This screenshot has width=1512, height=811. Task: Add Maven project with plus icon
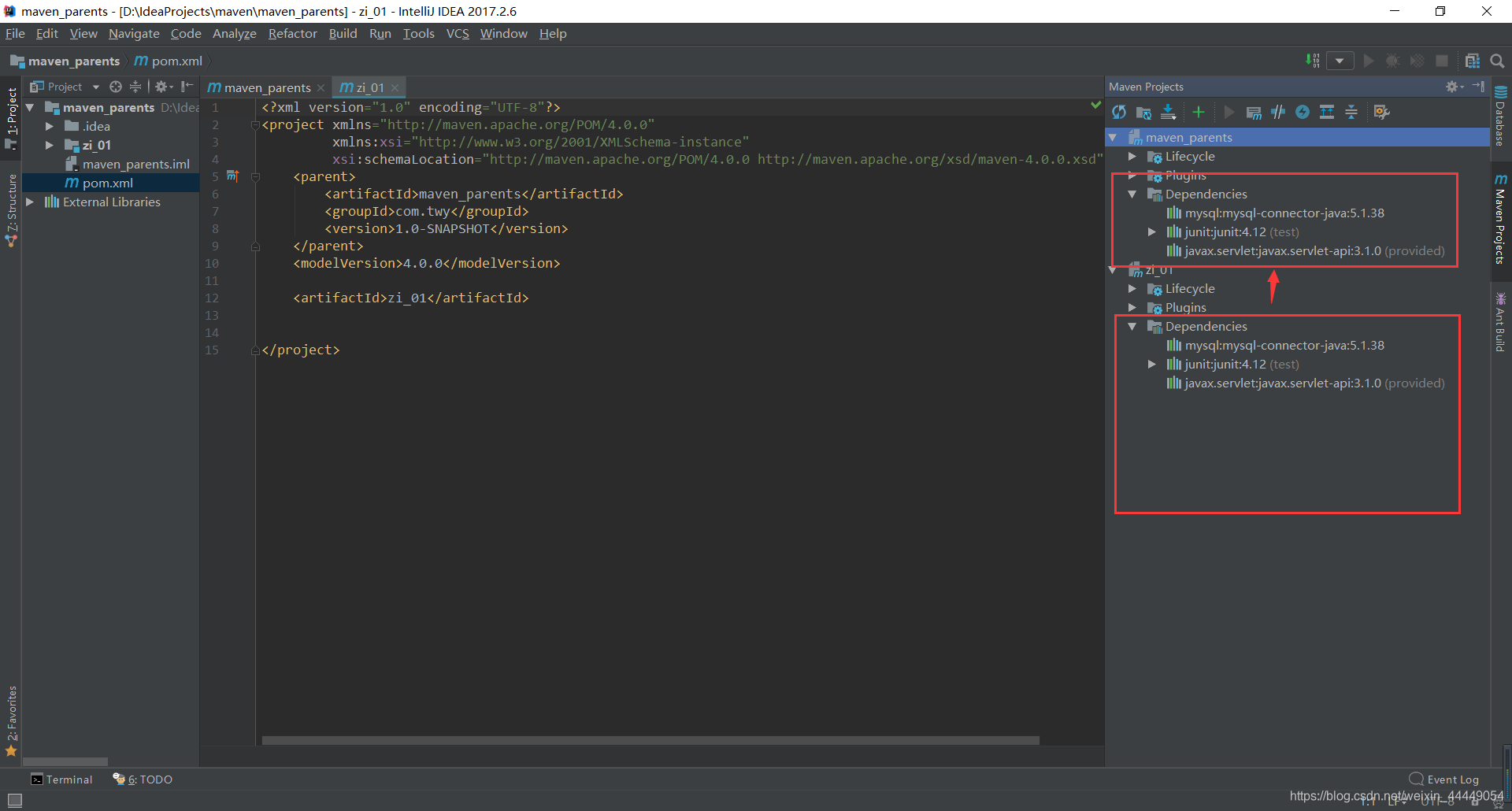pos(1199,113)
